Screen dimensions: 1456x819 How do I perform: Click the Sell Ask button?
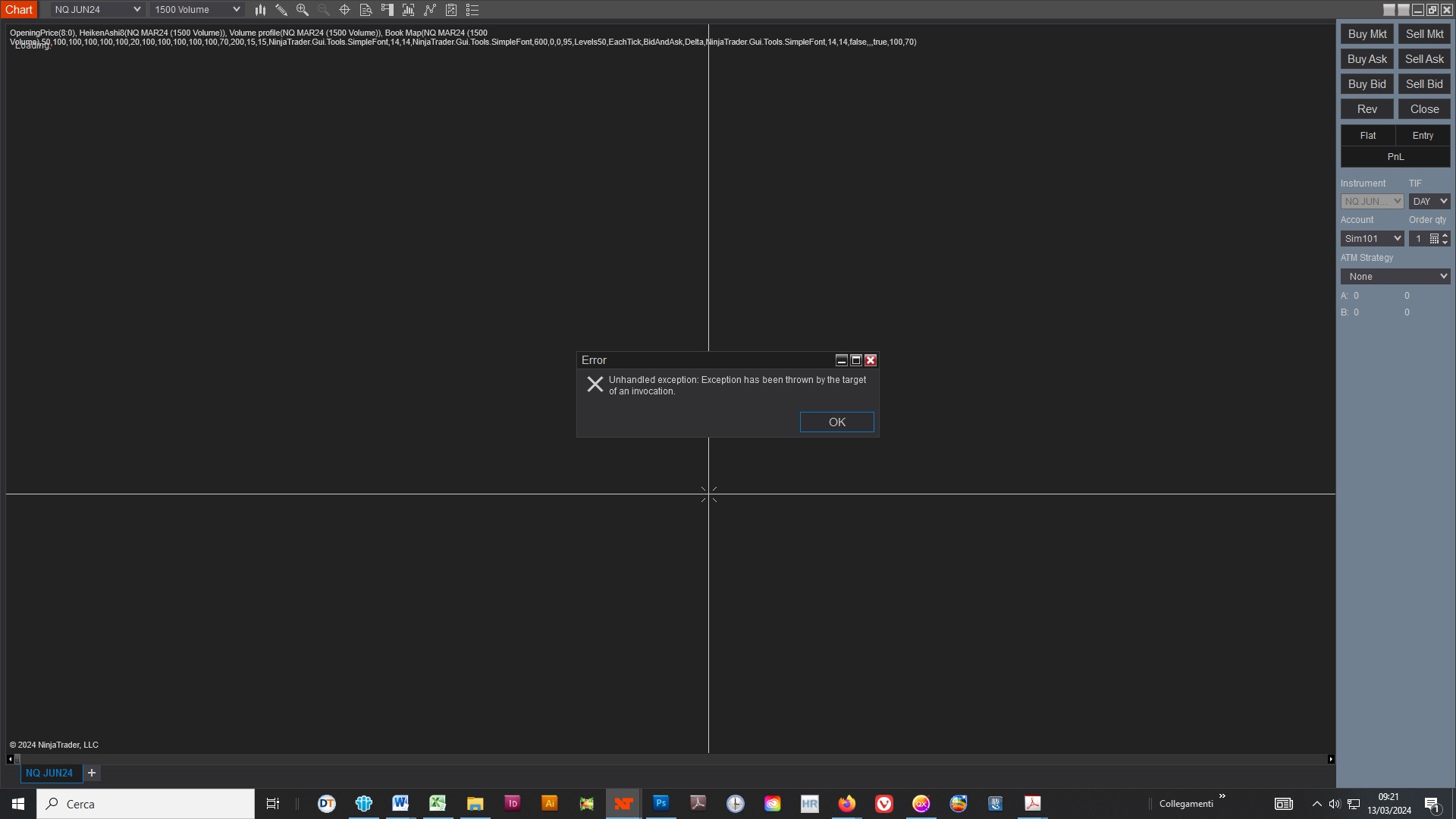1423,59
